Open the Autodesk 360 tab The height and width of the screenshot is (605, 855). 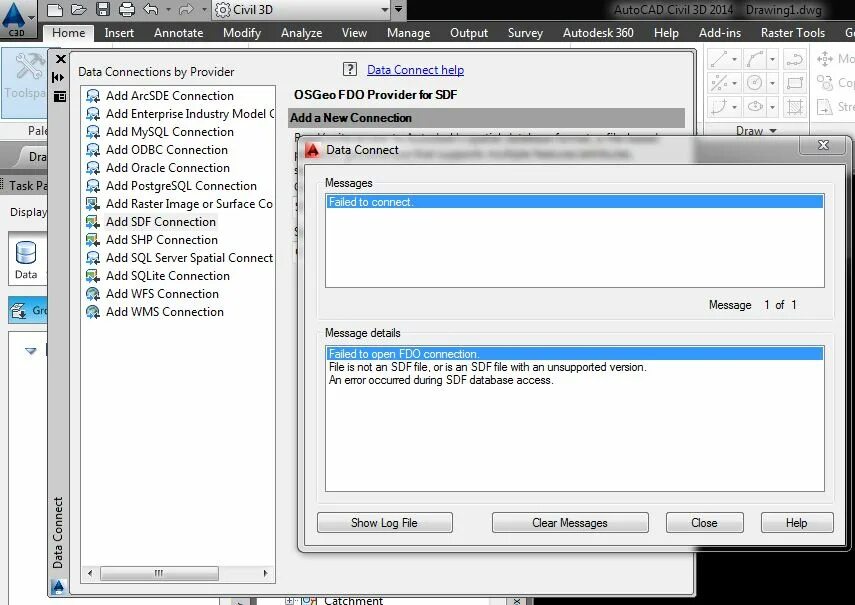click(x=598, y=33)
